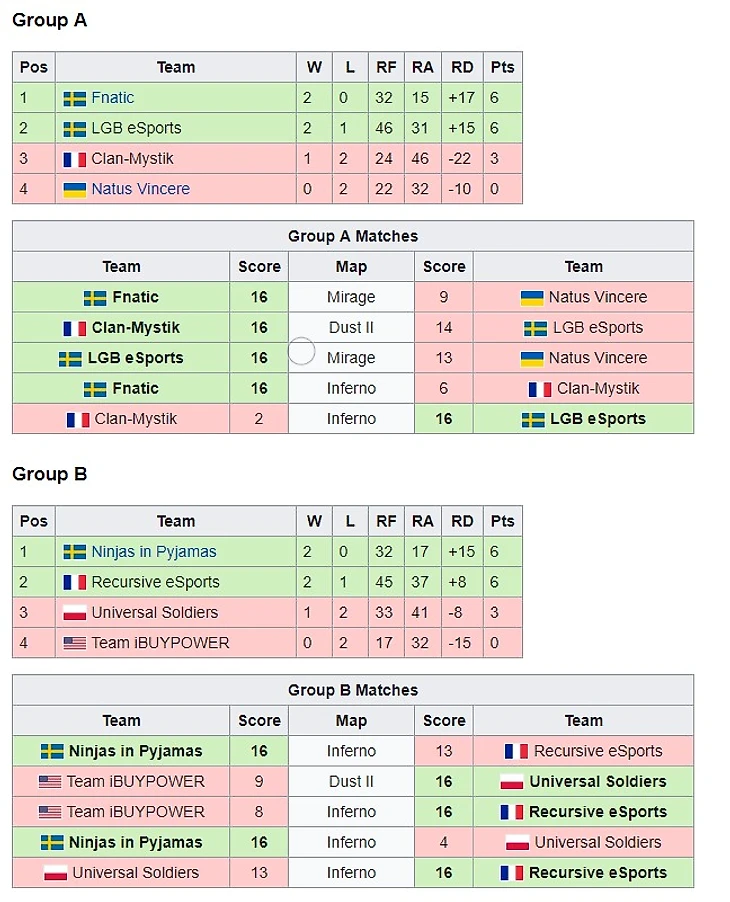730x902 pixels.
Task: Click the Mirage map cell for Fnatic vs Natus Vincere
Action: coord(351,297)
